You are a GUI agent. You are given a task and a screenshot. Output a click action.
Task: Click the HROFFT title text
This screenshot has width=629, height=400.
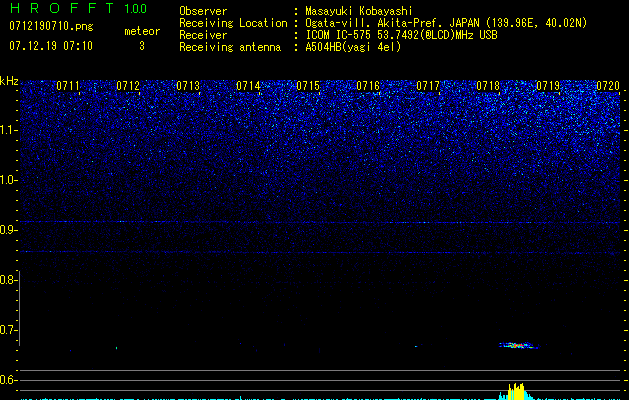pyautogui.click(x=61, y=8)
